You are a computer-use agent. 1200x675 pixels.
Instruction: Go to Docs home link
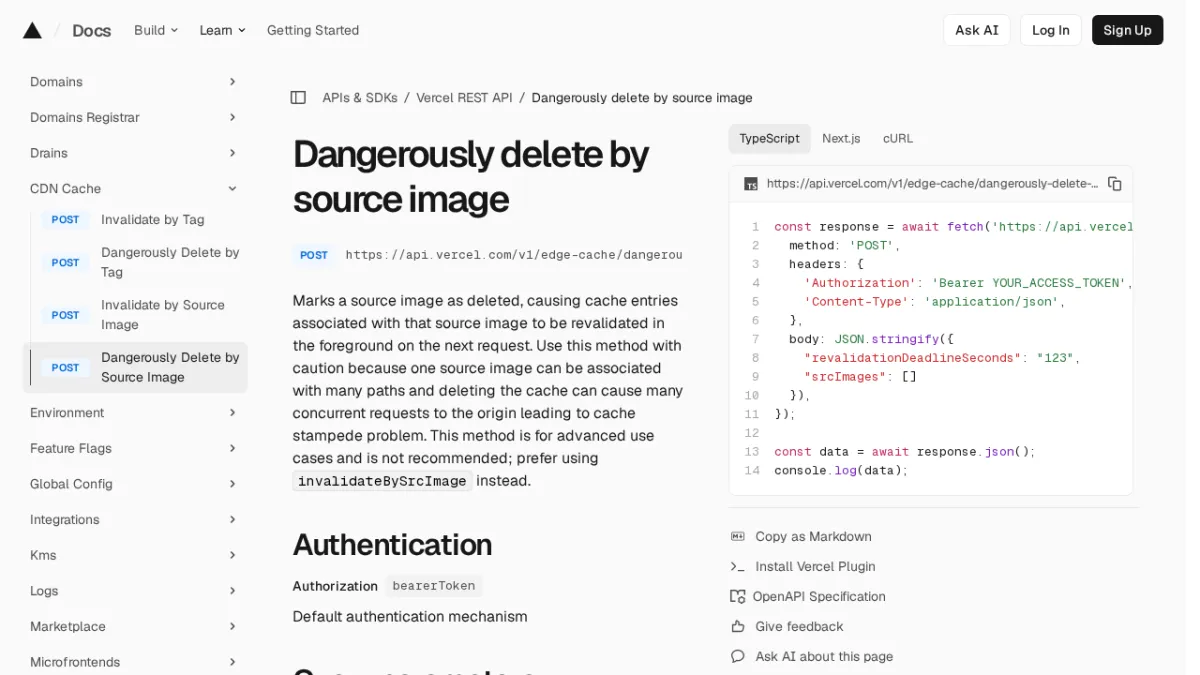click(91, 30)
